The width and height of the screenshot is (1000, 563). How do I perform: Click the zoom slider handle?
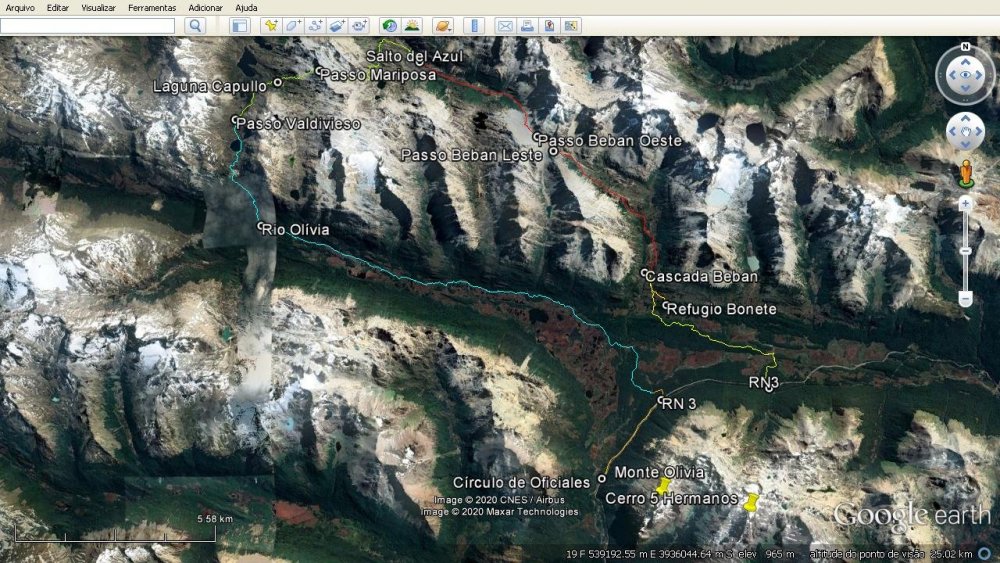coord(965,251)
